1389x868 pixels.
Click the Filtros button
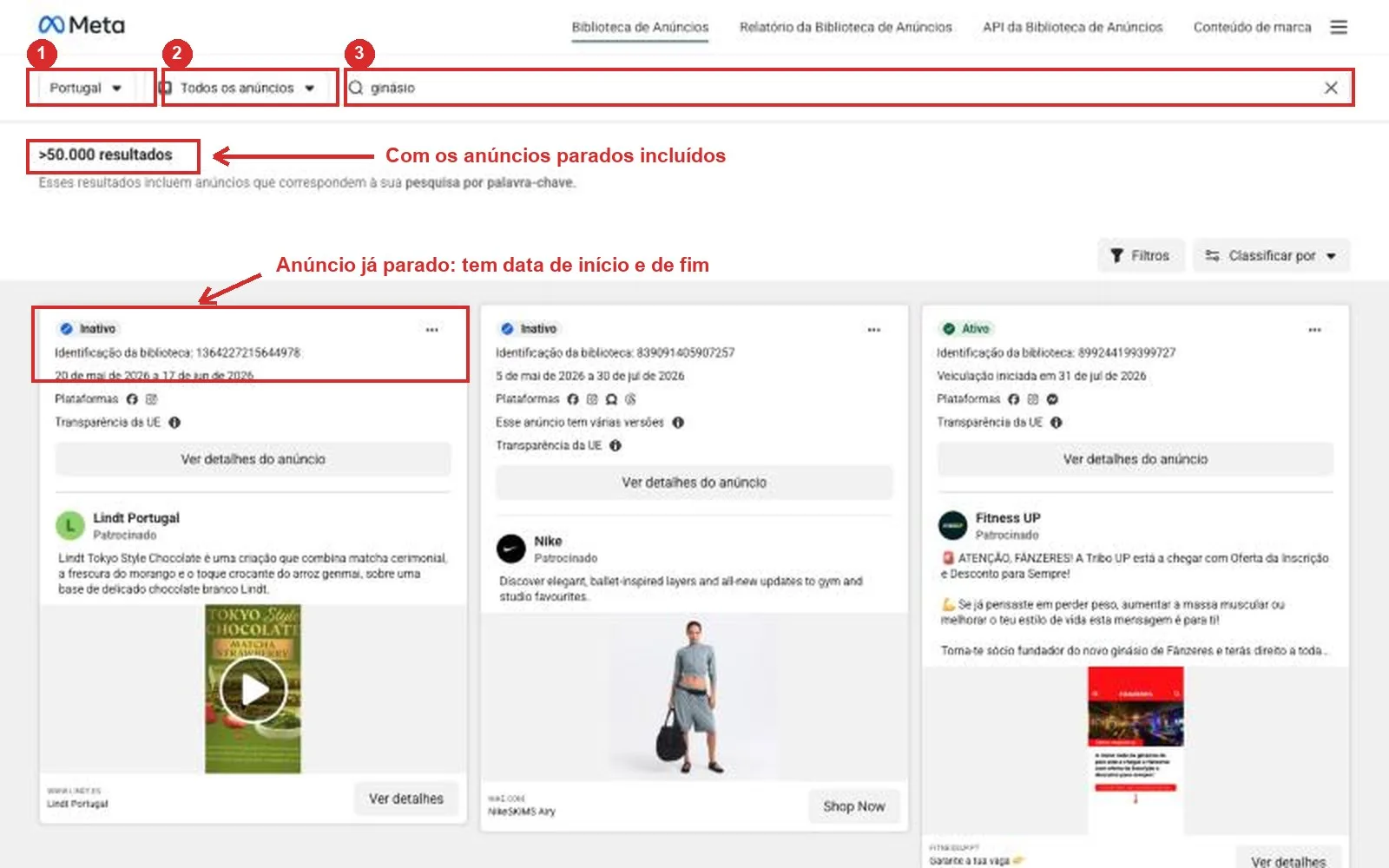click(1141, 256)
